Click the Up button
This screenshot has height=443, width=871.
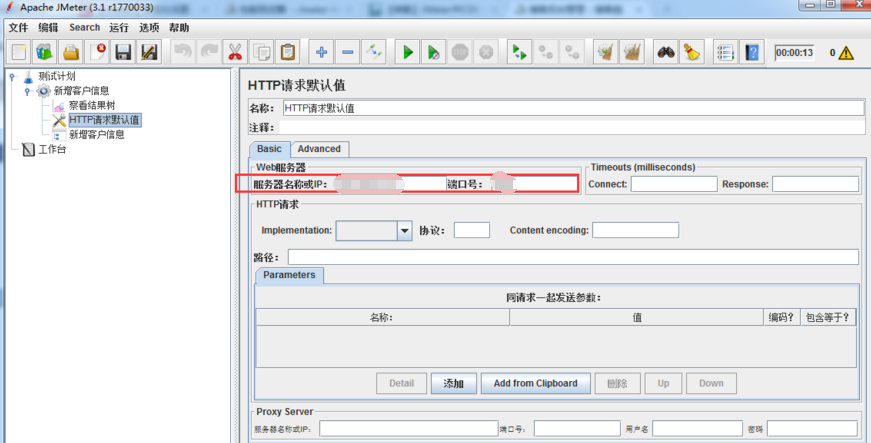tap(663, 383)
